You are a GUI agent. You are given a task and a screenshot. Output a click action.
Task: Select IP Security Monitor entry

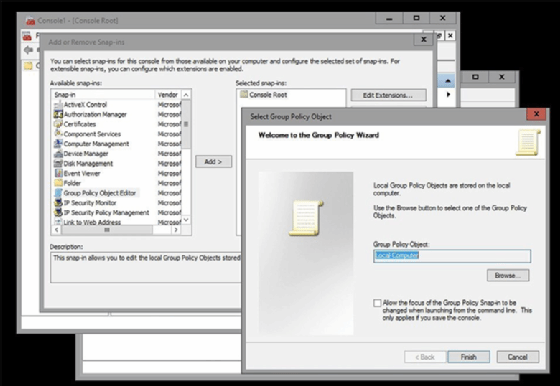pos(90,202)
